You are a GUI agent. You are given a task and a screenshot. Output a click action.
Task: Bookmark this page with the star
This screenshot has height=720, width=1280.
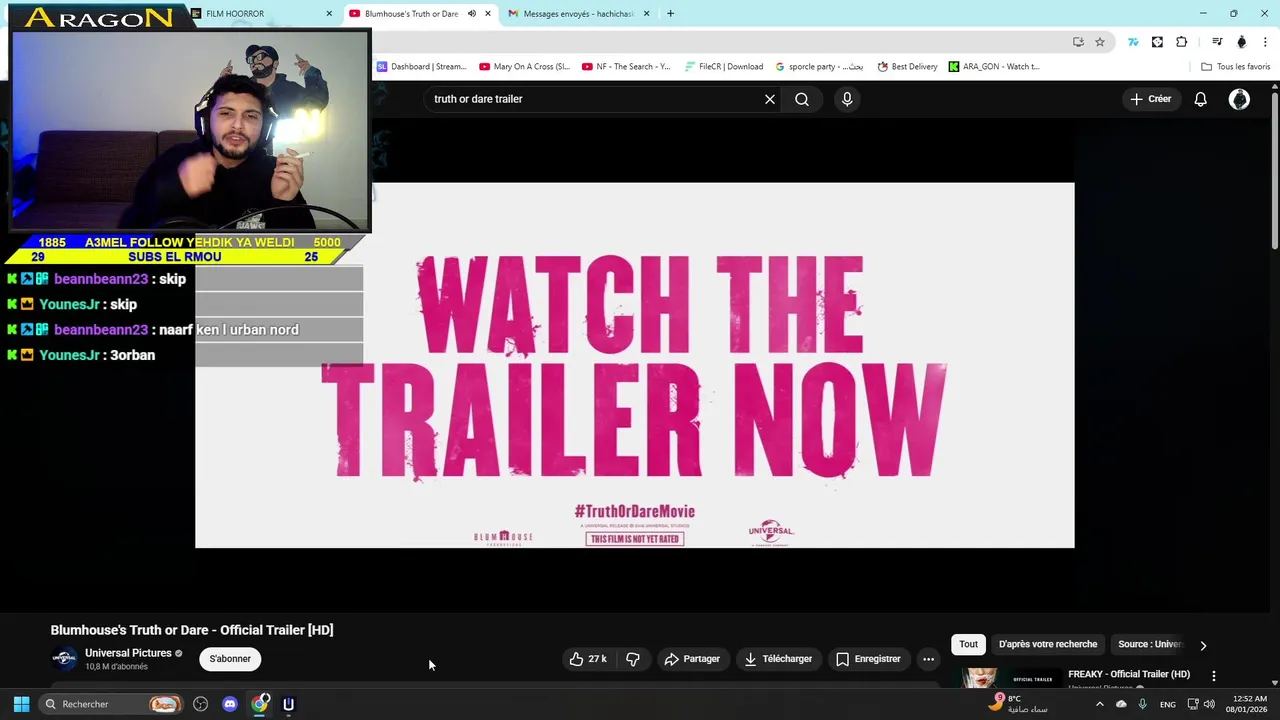pos(1100,42)
